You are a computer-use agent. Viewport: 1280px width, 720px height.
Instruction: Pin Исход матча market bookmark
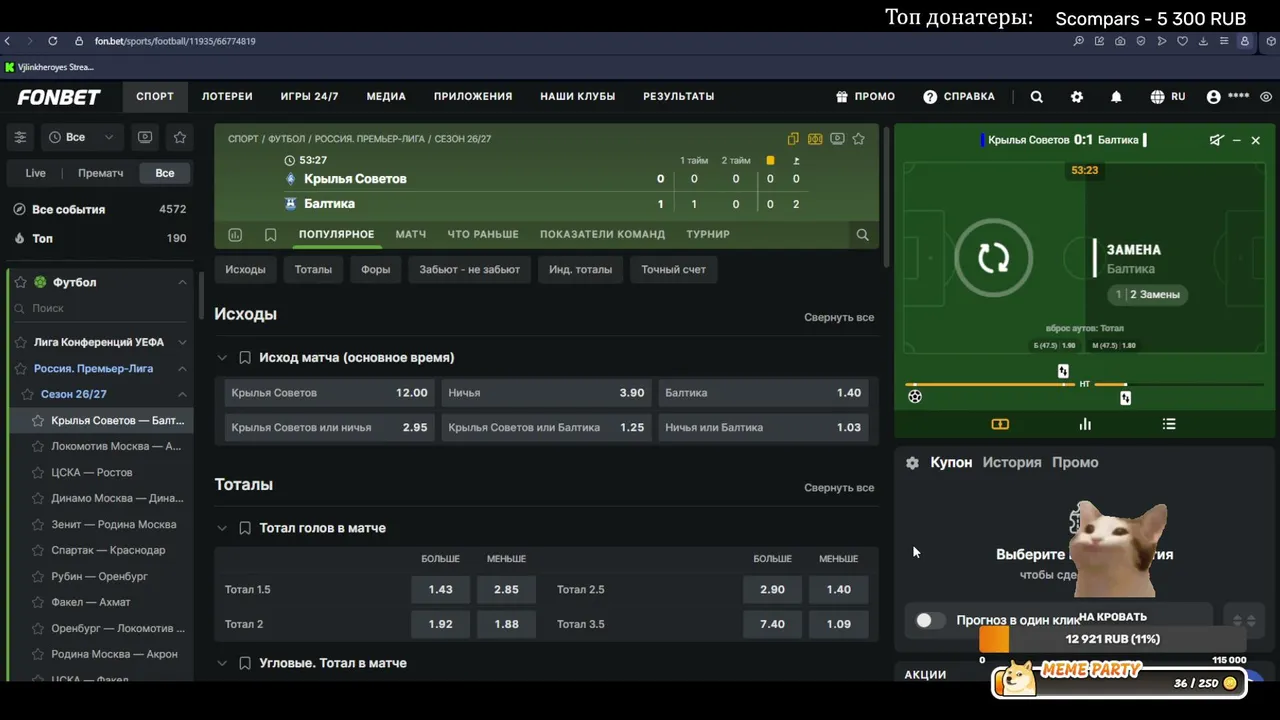click(x=245, y=357)
